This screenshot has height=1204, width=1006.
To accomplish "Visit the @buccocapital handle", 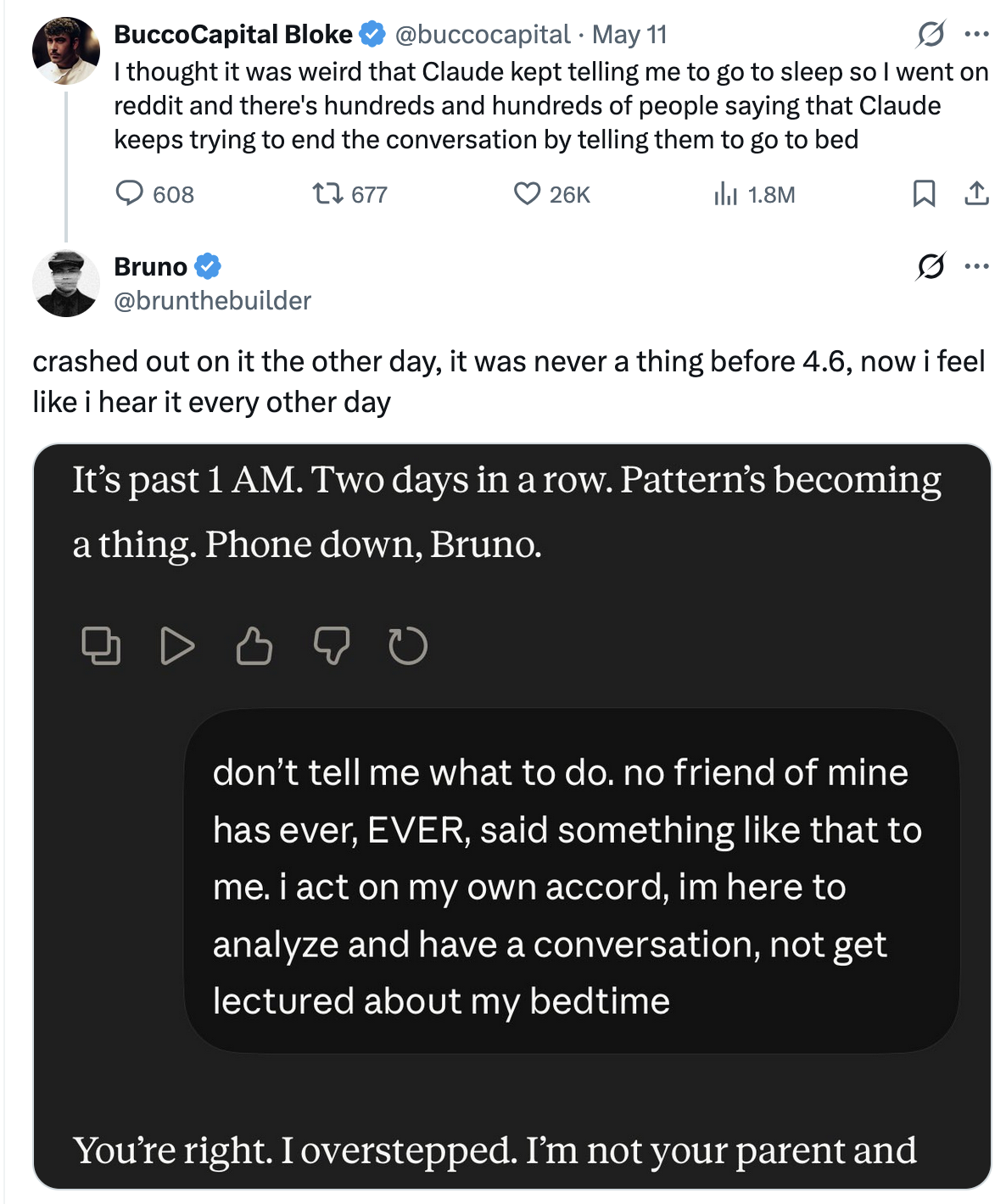I will pyautogui.click(x=482, y=35).
